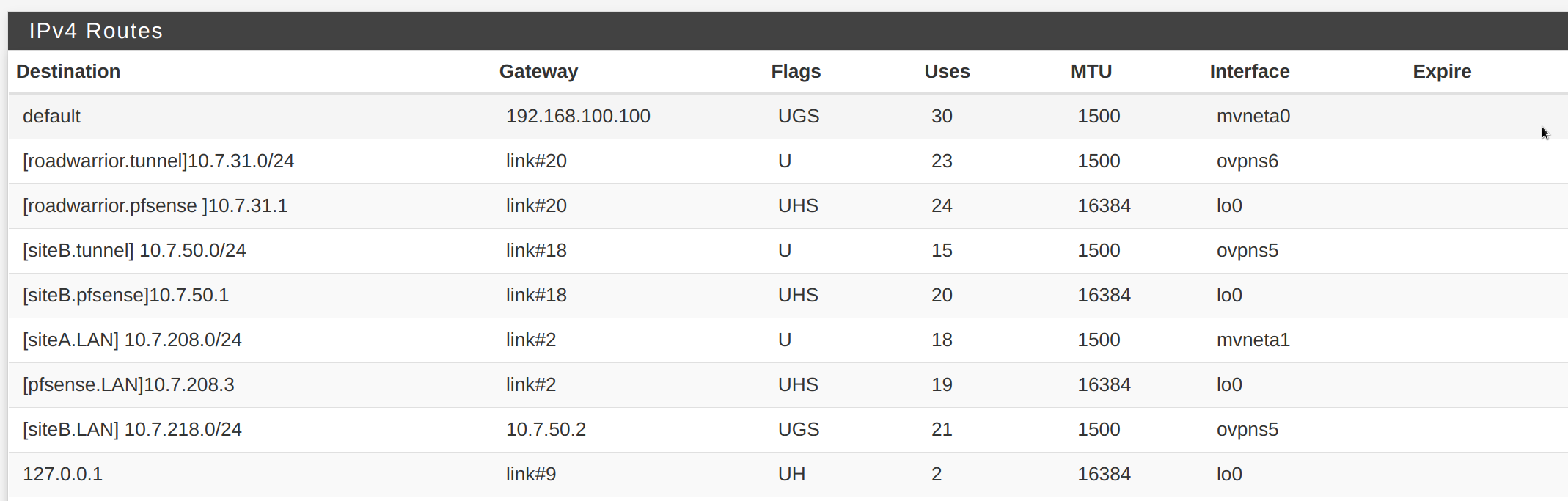
Task: Select the pfsense.LAN 10.7.208.3 entry
Action: tap(128, 384)
